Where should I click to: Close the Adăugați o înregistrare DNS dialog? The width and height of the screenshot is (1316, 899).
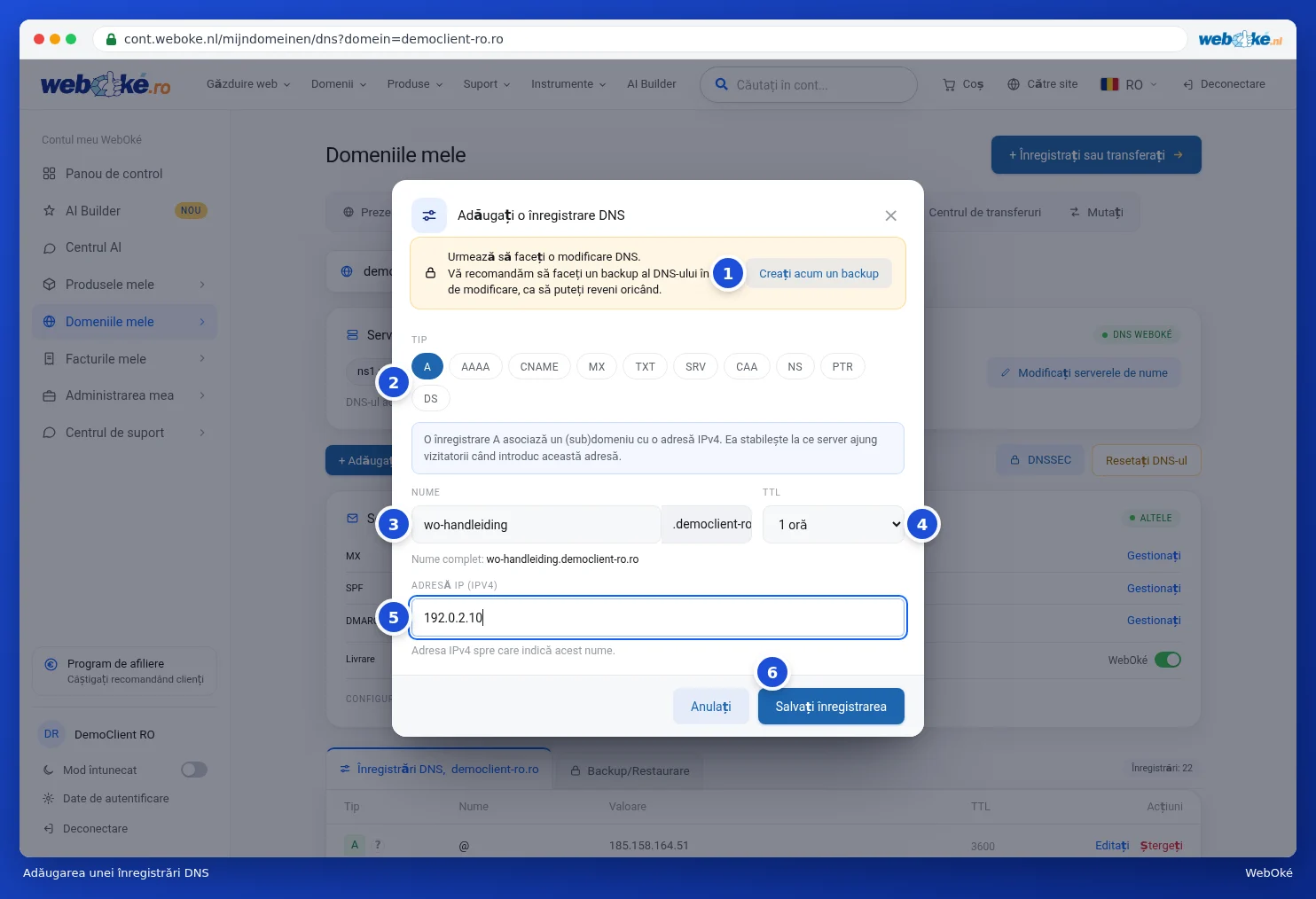click(891, 215)
